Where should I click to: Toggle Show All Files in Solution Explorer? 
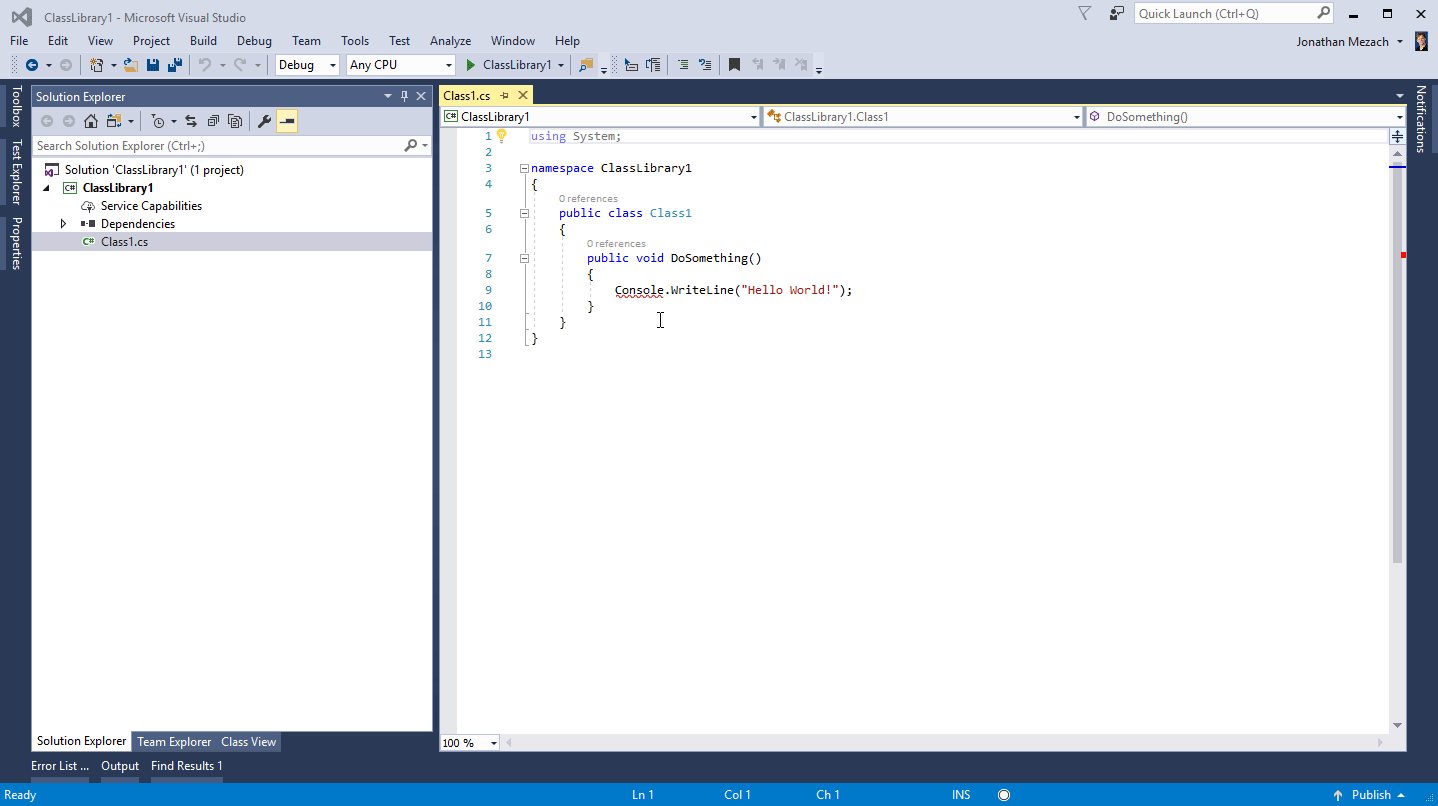pos(235,121)
